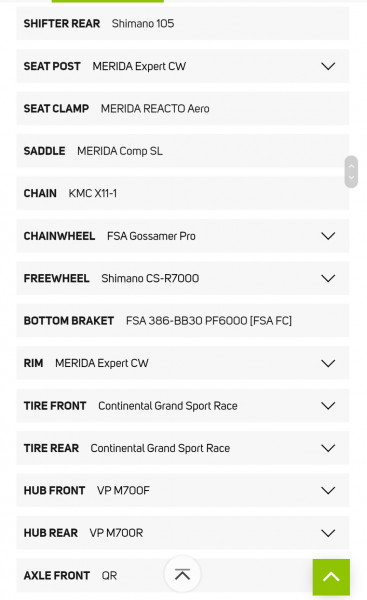367x600 pixels.
Task: Select the AXLE FRONT QR row
Action: click(183, 576)
